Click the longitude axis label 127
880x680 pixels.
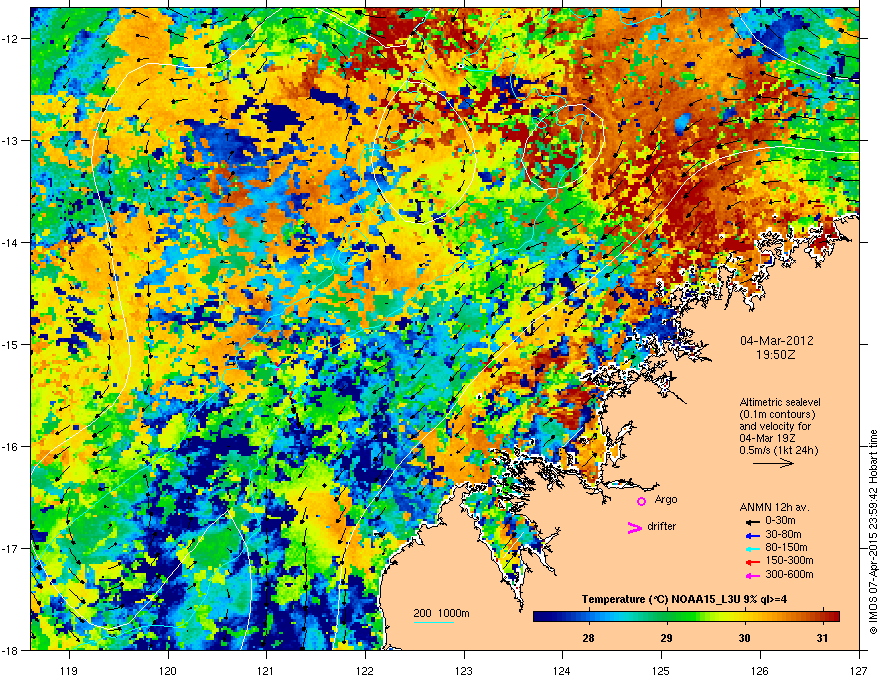pos(859,670)
